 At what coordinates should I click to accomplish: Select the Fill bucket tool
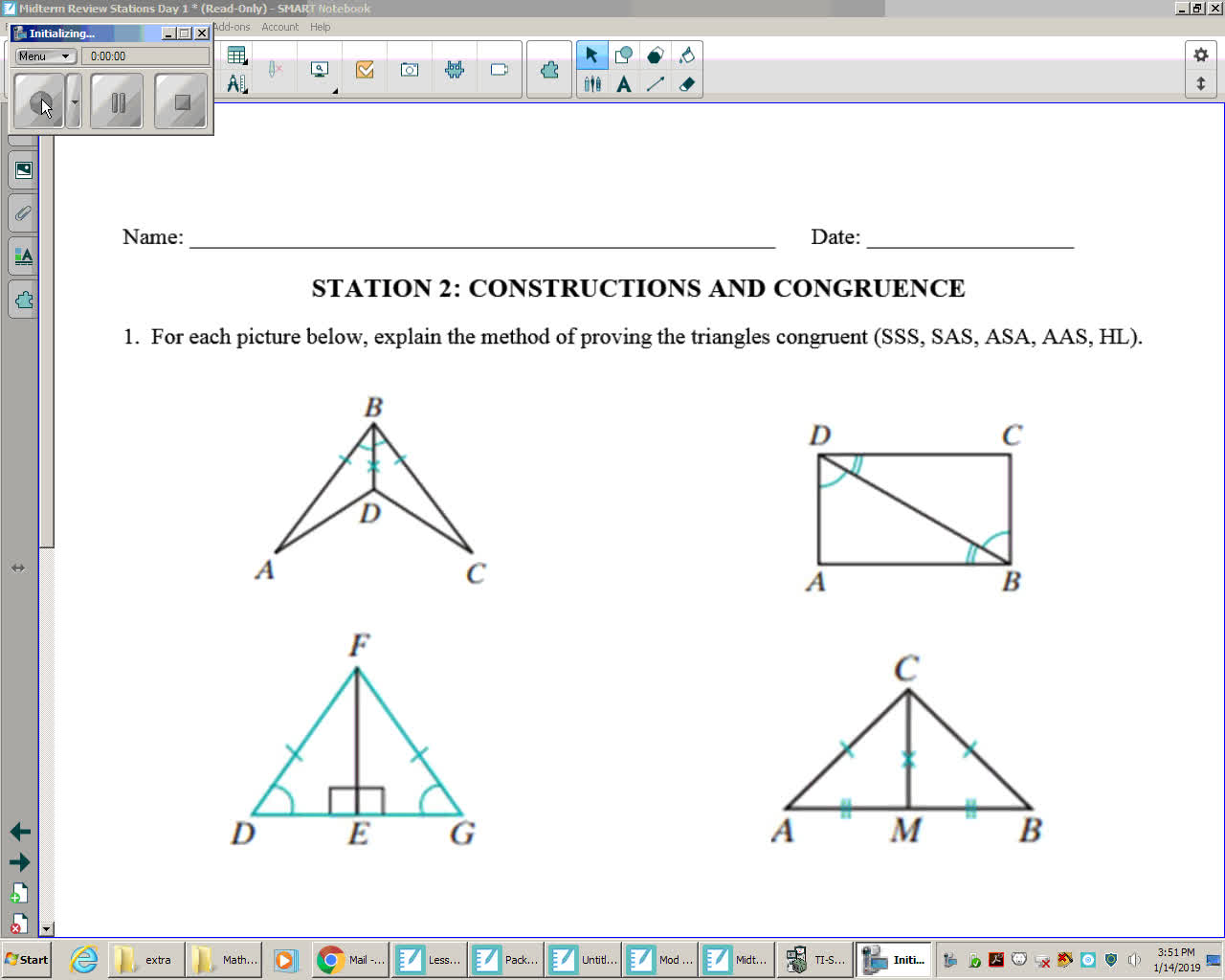click(687, 55)
